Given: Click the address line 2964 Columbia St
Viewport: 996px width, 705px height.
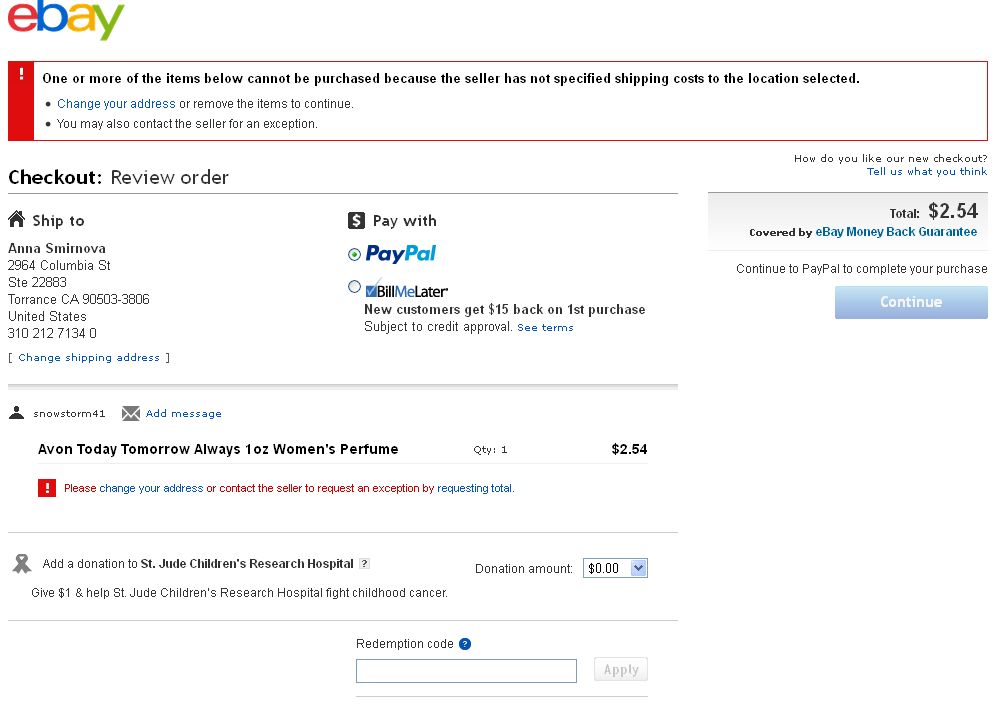Looking at the screenshot, I should tap(59, 265).
